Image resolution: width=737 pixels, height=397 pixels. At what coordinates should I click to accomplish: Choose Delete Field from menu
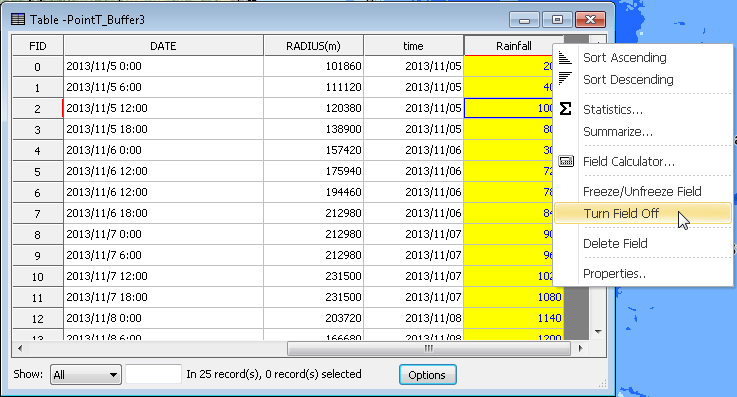(615, 243)
